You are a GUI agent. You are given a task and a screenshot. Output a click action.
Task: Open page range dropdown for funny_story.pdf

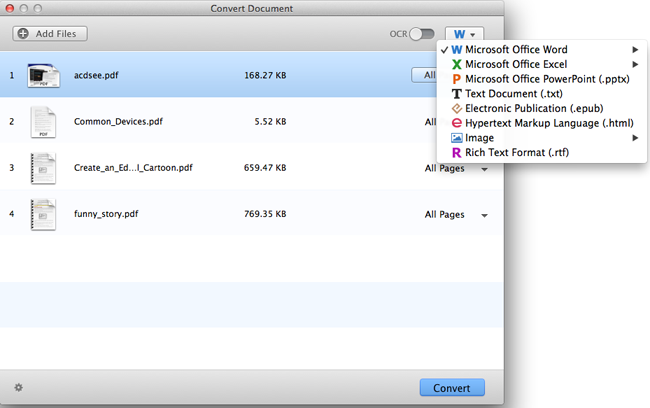pos(484,215)
